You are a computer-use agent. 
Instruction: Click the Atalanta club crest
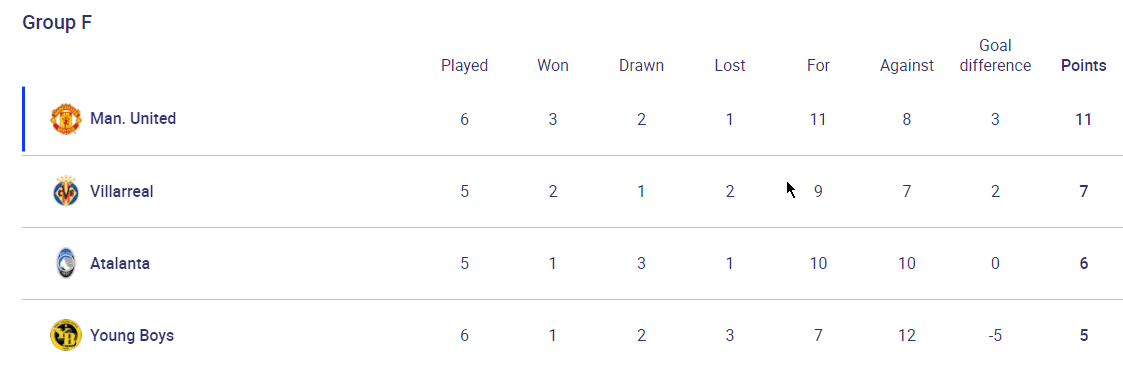[65, 263]
